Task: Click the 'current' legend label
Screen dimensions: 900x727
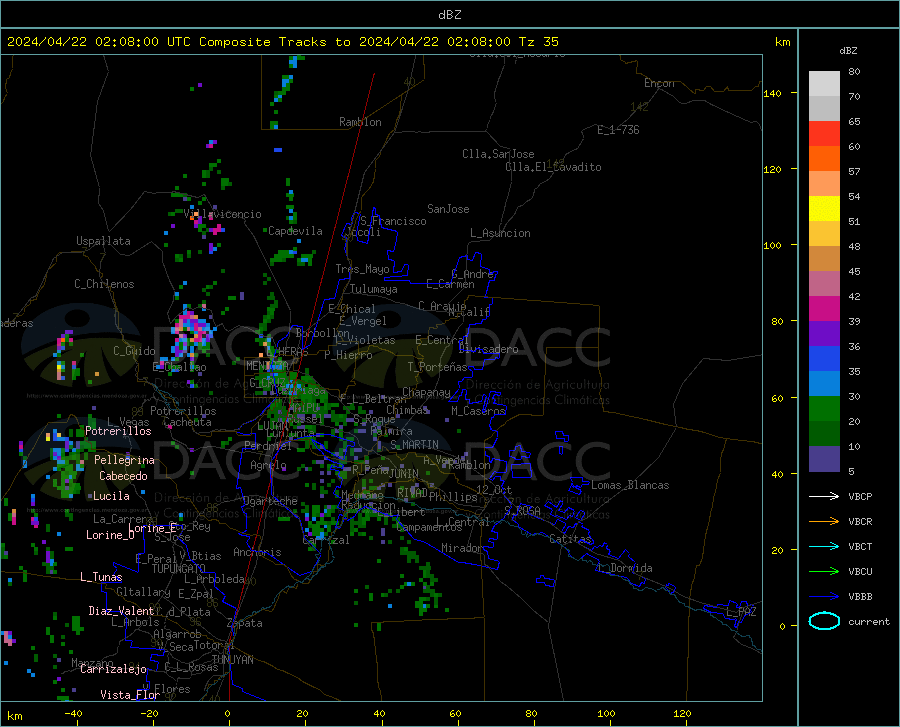Action: point(869,621)
